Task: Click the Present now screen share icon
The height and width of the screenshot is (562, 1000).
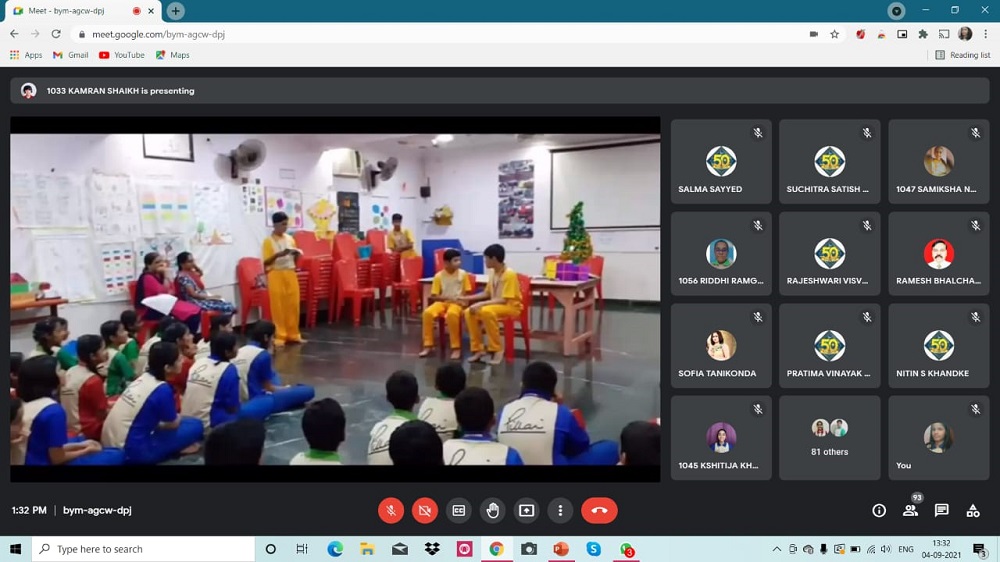Action: [x=526, y=510]
